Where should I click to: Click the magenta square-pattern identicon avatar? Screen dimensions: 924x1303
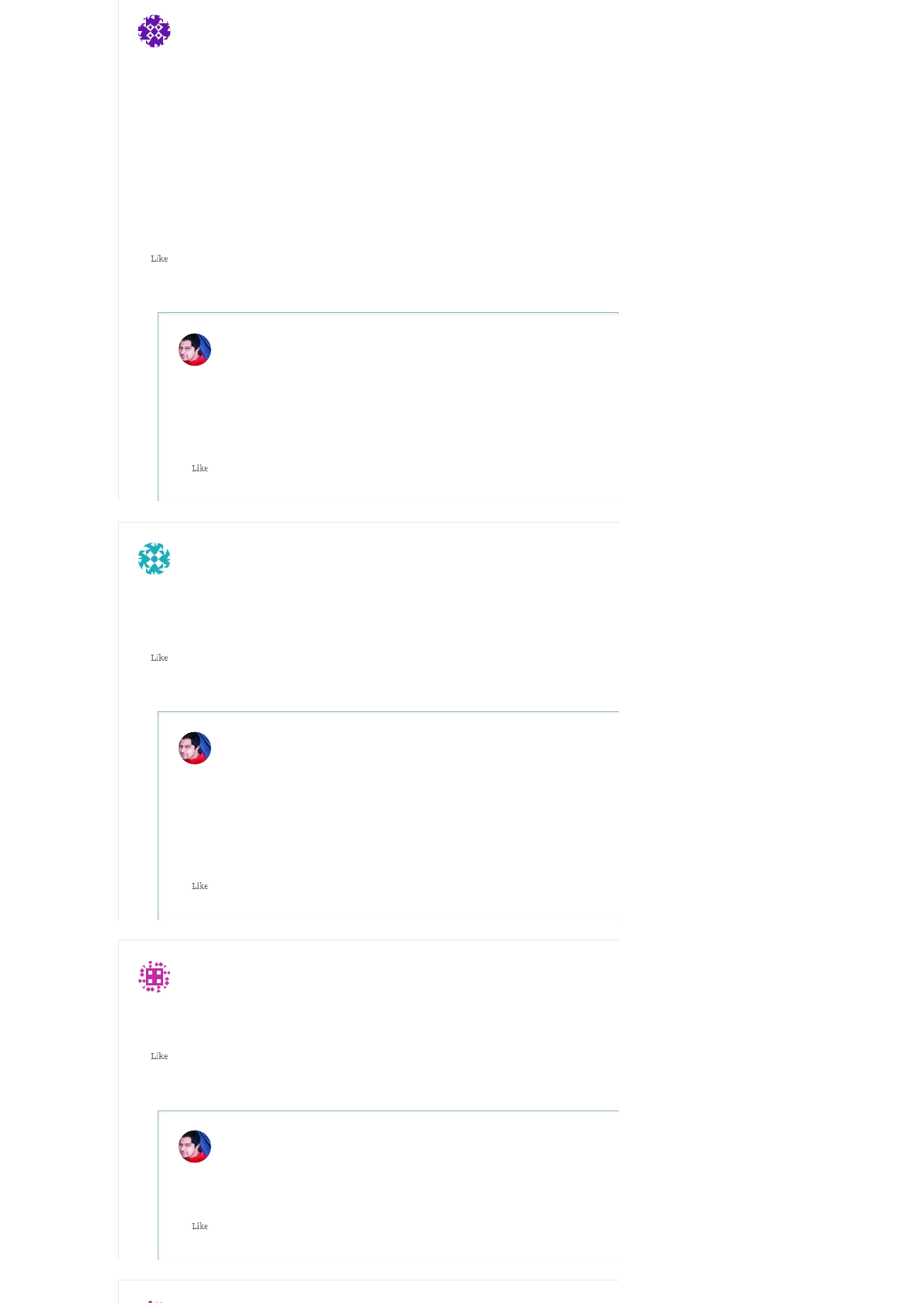tap(154, 977)
